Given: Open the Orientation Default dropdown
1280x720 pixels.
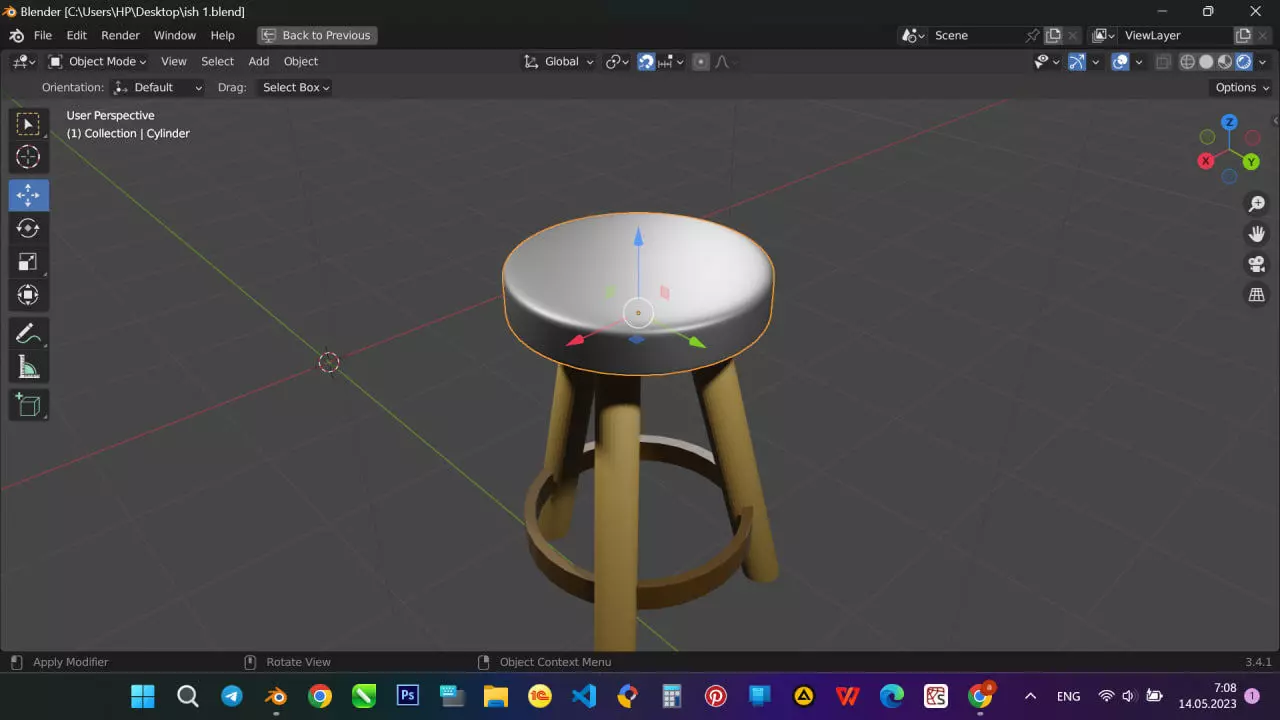Looking at the screenshot, I should tap(158, 88).
